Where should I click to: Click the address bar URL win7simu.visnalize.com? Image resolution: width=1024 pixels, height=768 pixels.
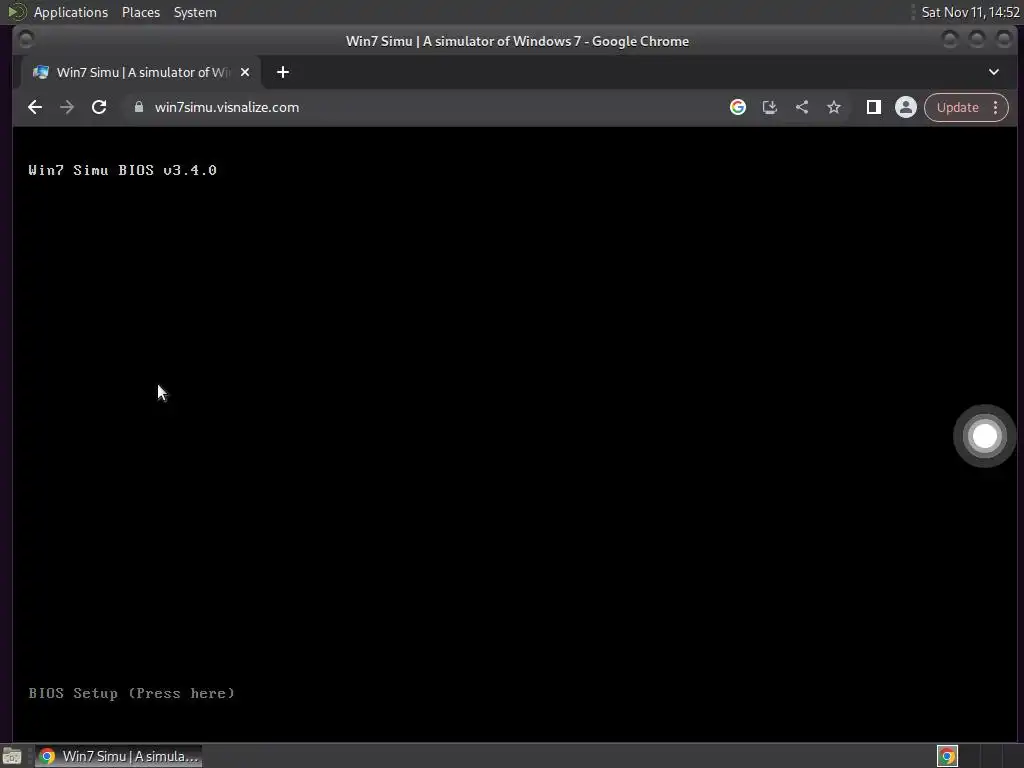[x=227, y=107]
